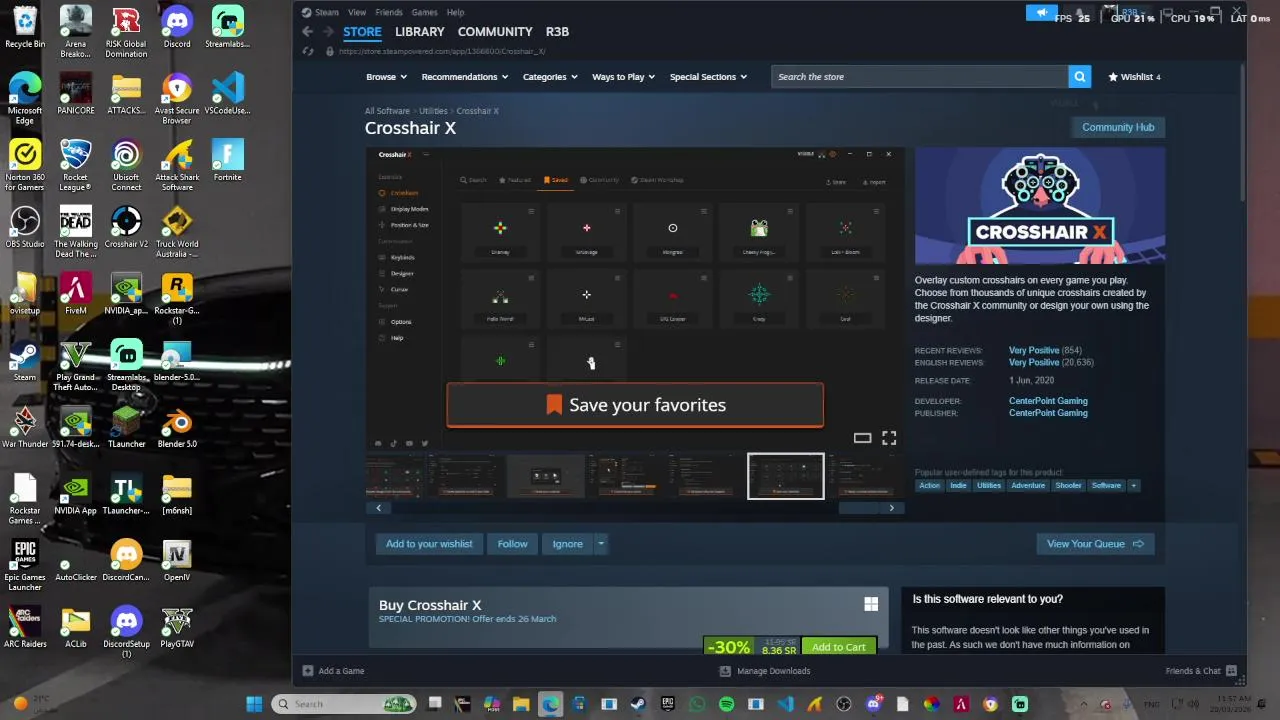Open Manage Downloads at the bottom of Steam
Image resolution: width=1280 pixels, height=720 pixels.
pyautogui.click(x=766, y=671)
